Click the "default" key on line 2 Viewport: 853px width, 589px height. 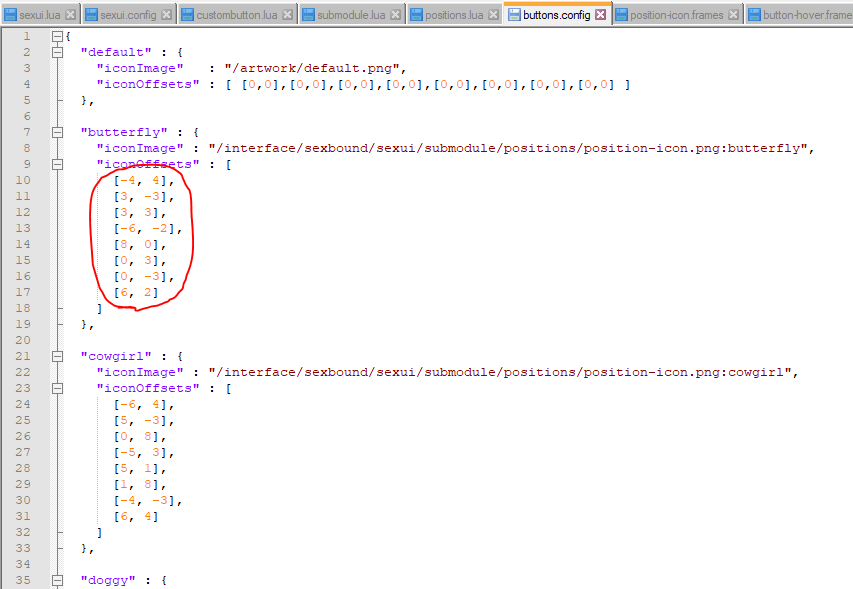[x=116, y=52]
